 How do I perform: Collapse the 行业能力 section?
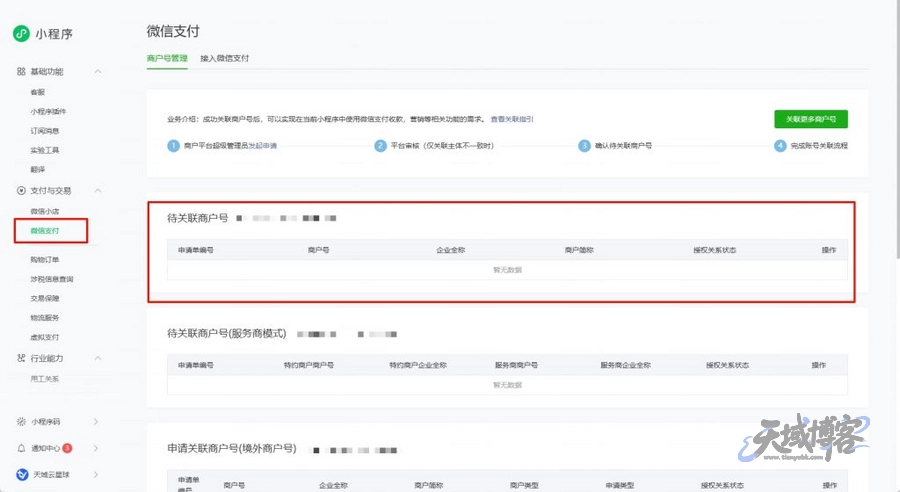(x=98, y=358)
